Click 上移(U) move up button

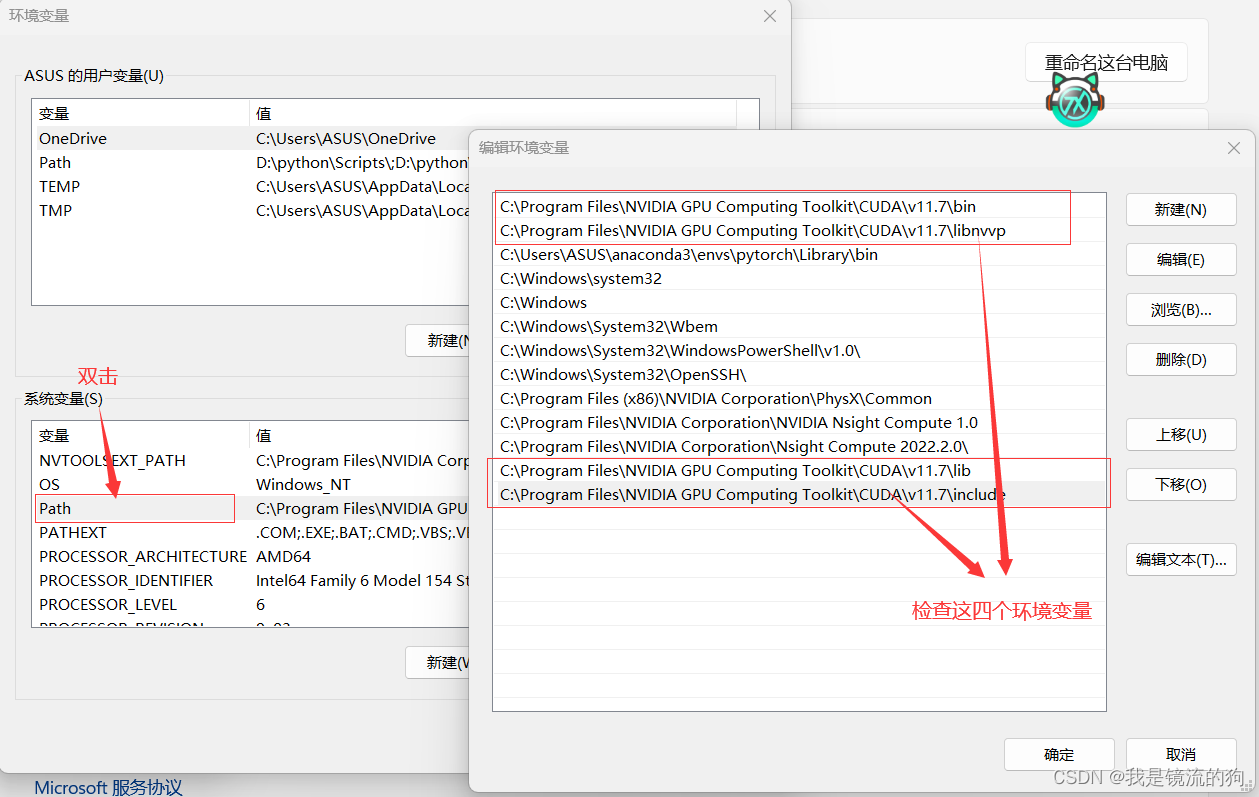1181,435
